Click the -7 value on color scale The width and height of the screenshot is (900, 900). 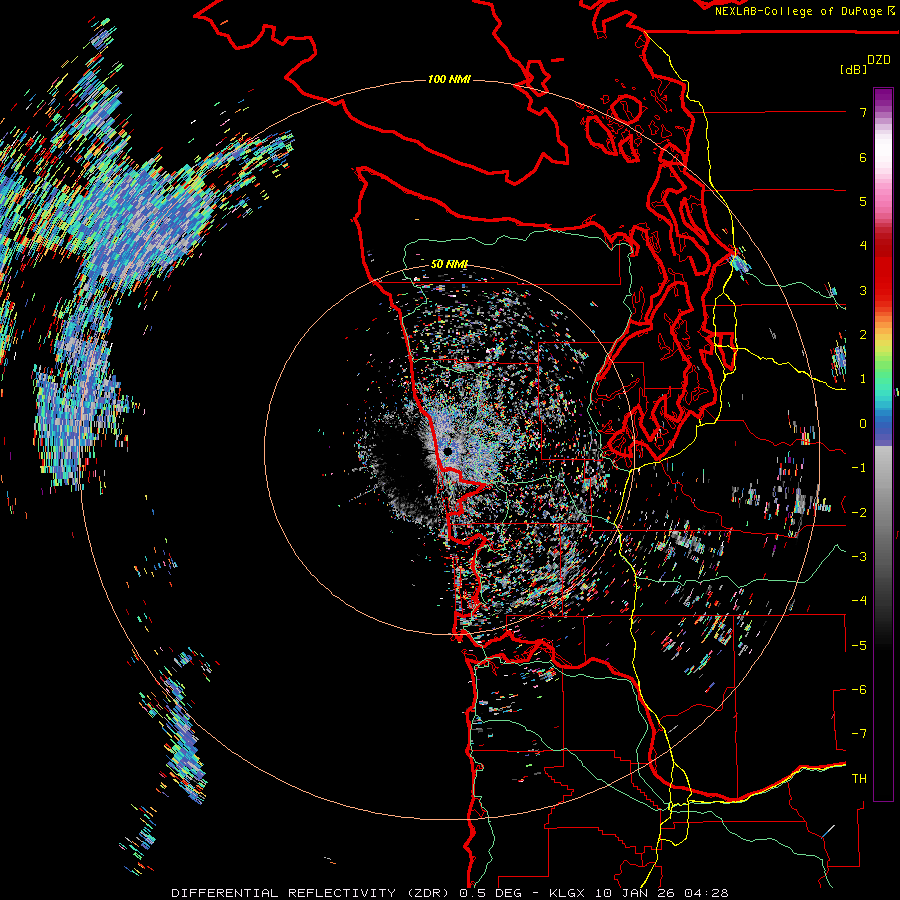859,734
